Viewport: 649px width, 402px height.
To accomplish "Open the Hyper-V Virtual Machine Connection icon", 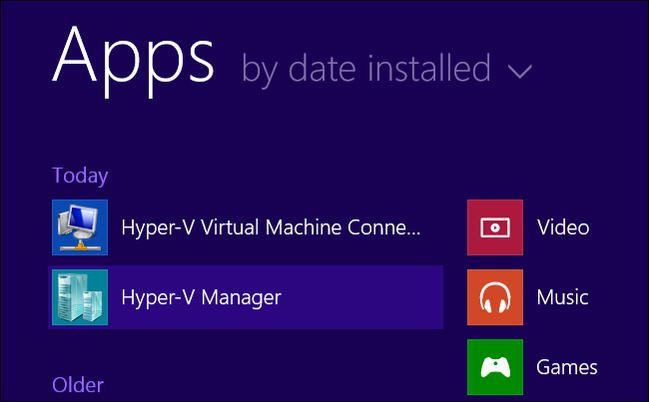I will pyautogui.click(x=80, y=228).
